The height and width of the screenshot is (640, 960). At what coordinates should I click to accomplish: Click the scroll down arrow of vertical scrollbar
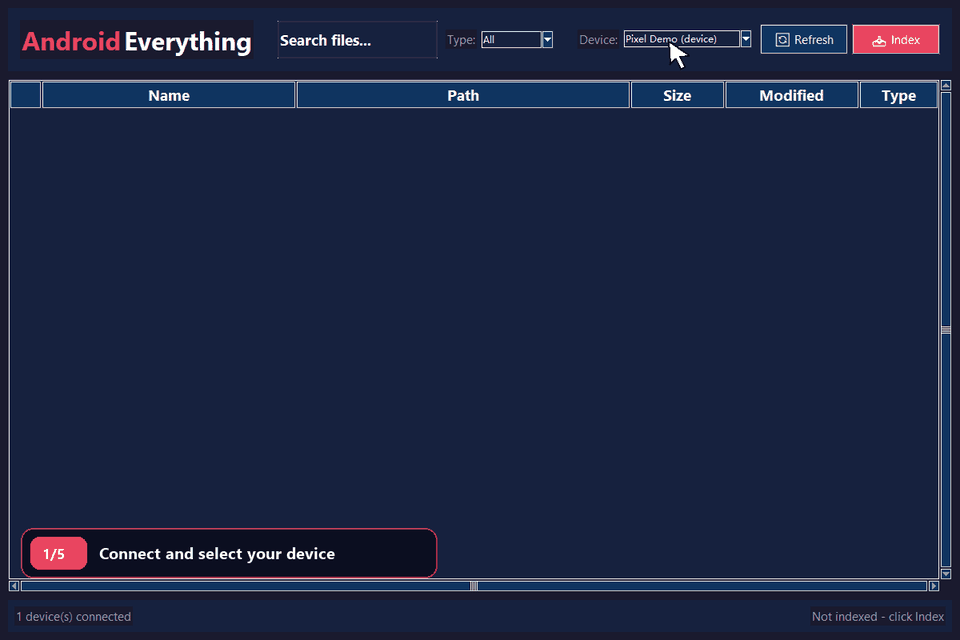point(946,574)
